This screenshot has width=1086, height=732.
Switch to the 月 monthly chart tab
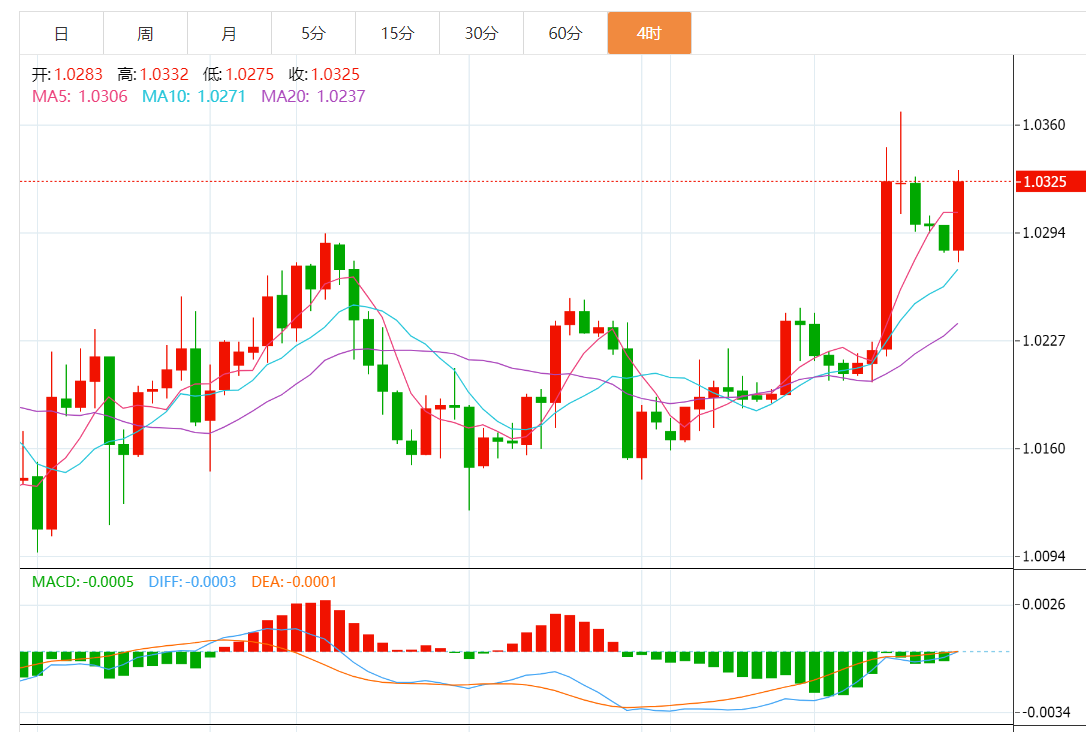(x=229, y=33)
